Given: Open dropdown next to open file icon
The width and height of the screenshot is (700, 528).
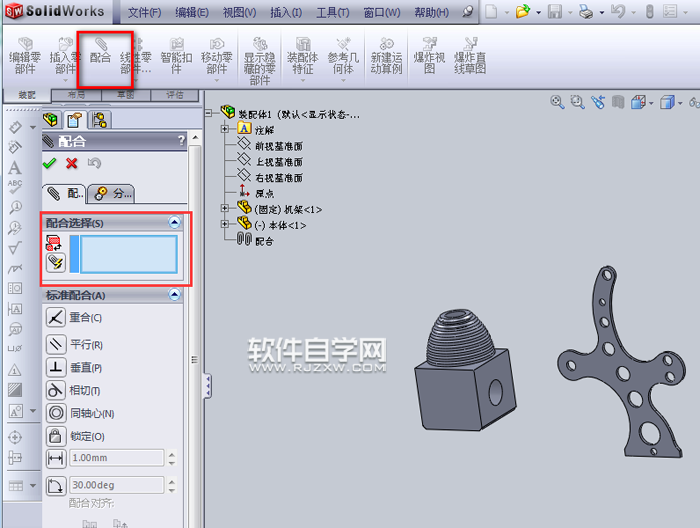Looking at the screenshot, I should pos(538,12).
